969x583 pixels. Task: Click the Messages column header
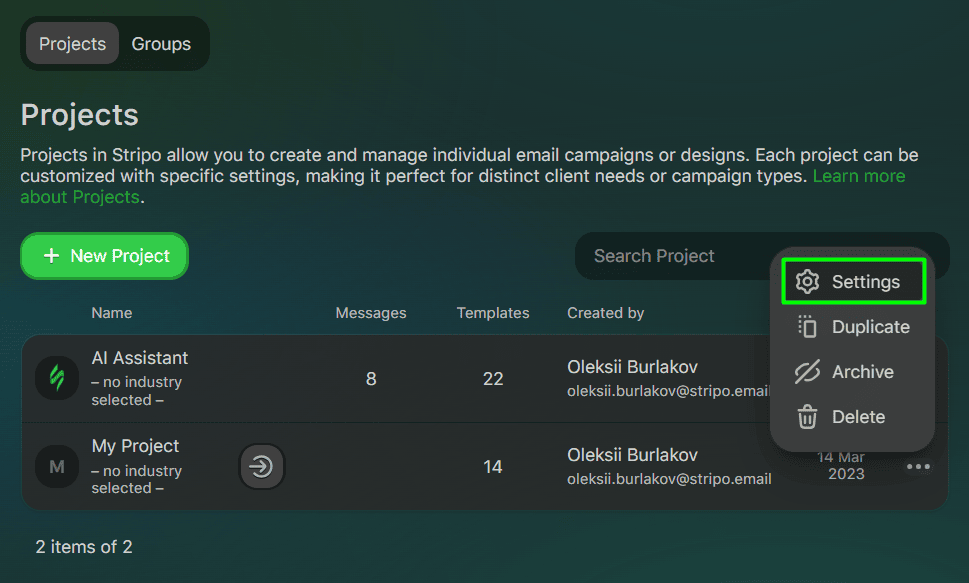pos(371,313)
